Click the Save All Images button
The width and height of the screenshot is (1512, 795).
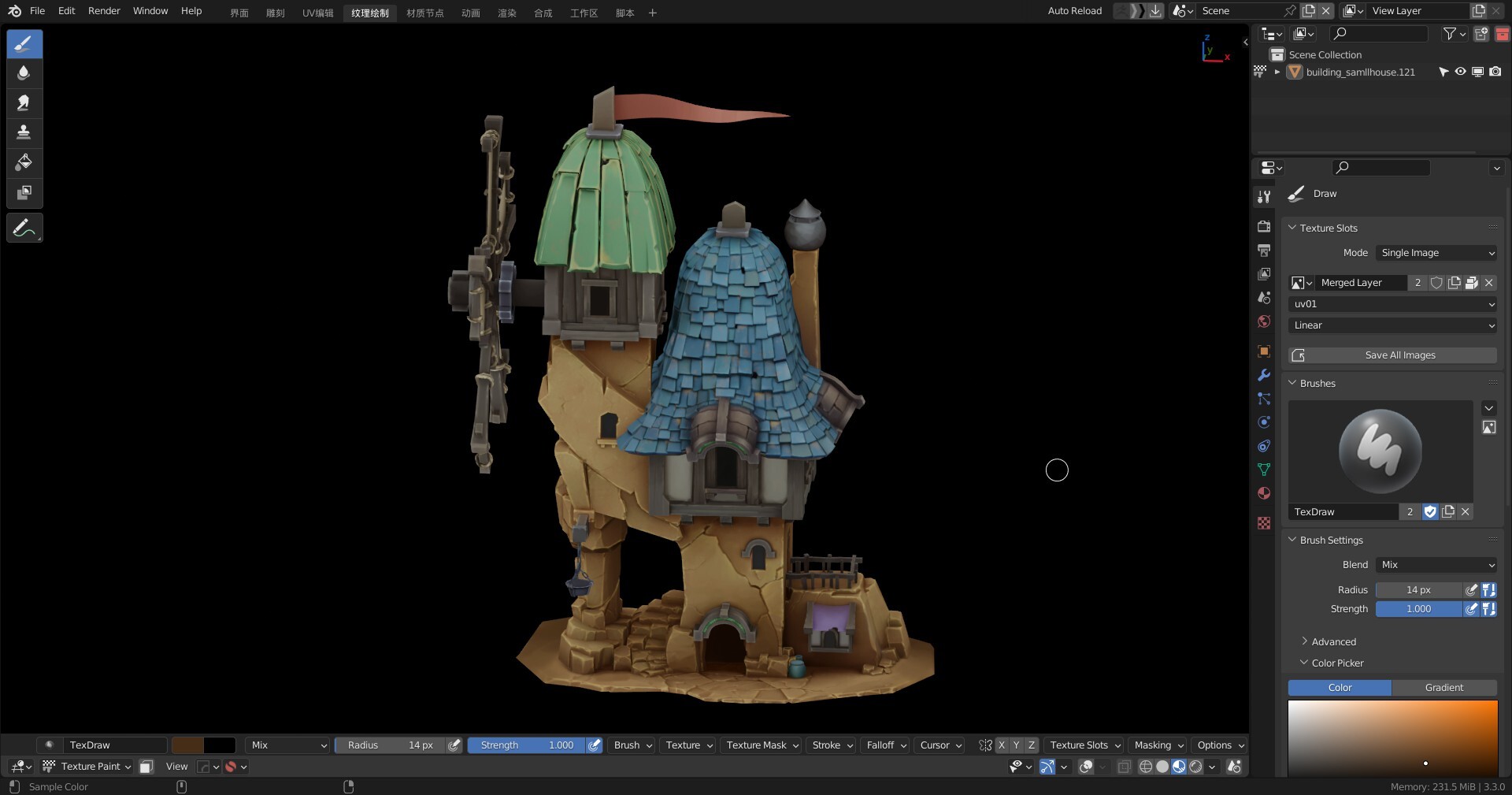1399,355
